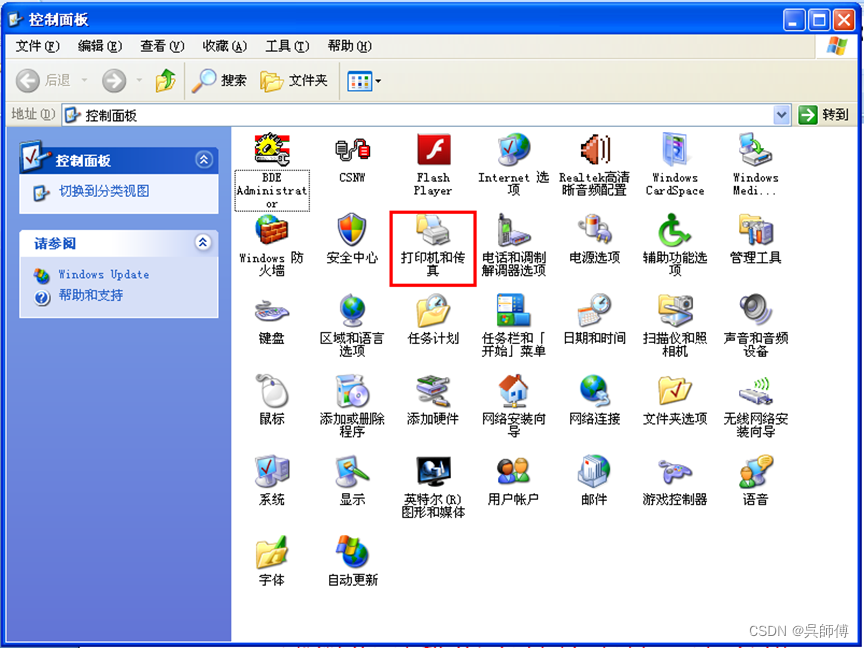Open 安全中心 shield icon
864x648 pixels.
(x=352, y=231)
